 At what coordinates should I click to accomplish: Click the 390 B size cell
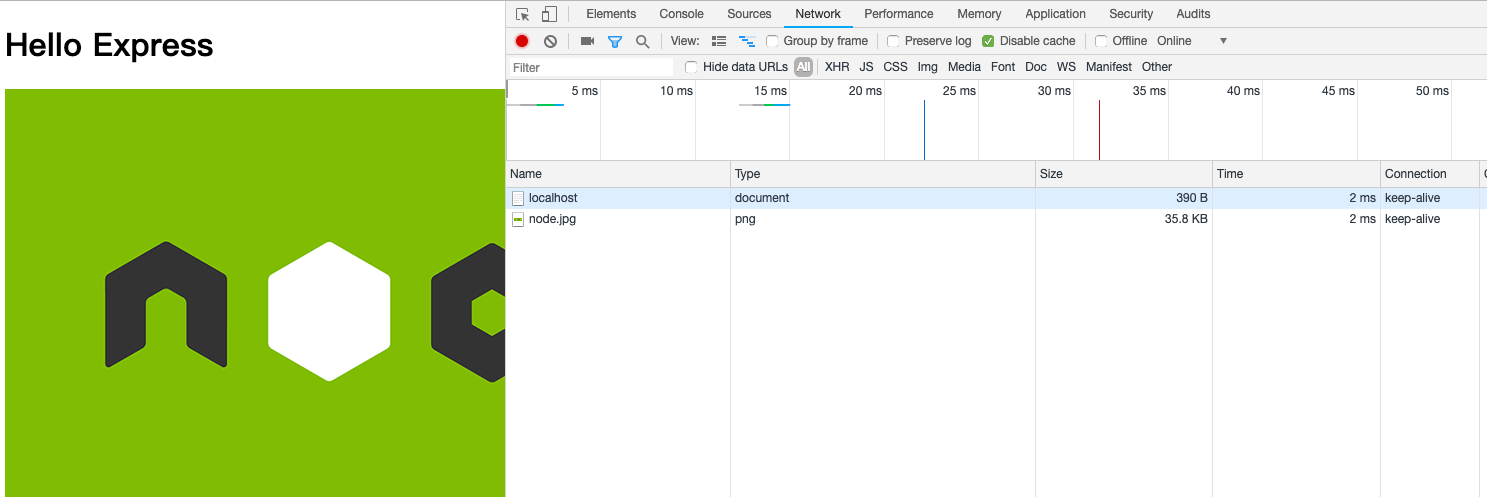point(1124,198)
